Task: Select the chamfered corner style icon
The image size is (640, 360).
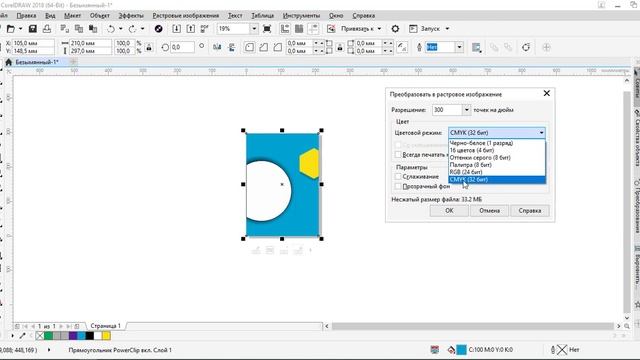Action: [278, 47]
